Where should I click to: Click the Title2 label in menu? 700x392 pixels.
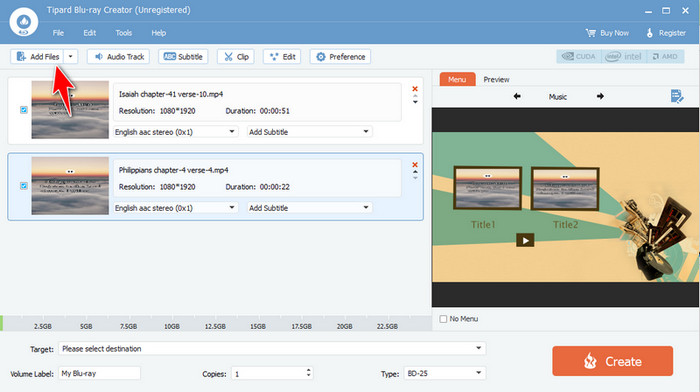click(565, 225)
